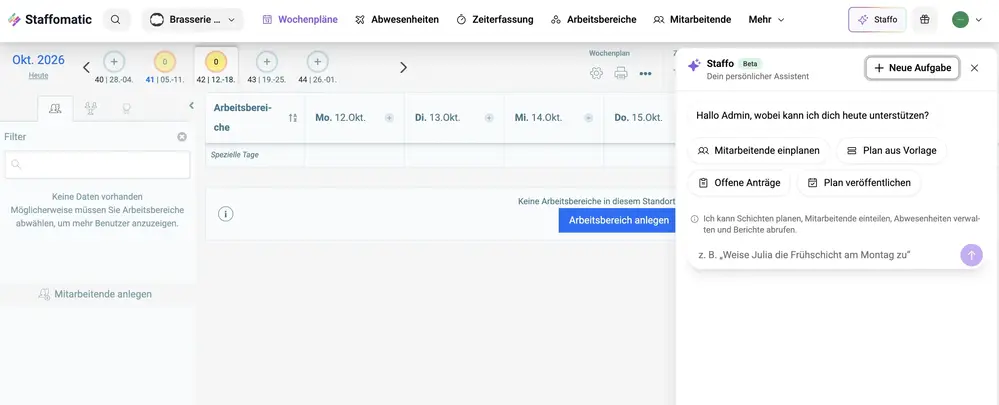Open the Brasserie location dropdown
The image size is (999, 405).
click(x=192, y=20)
